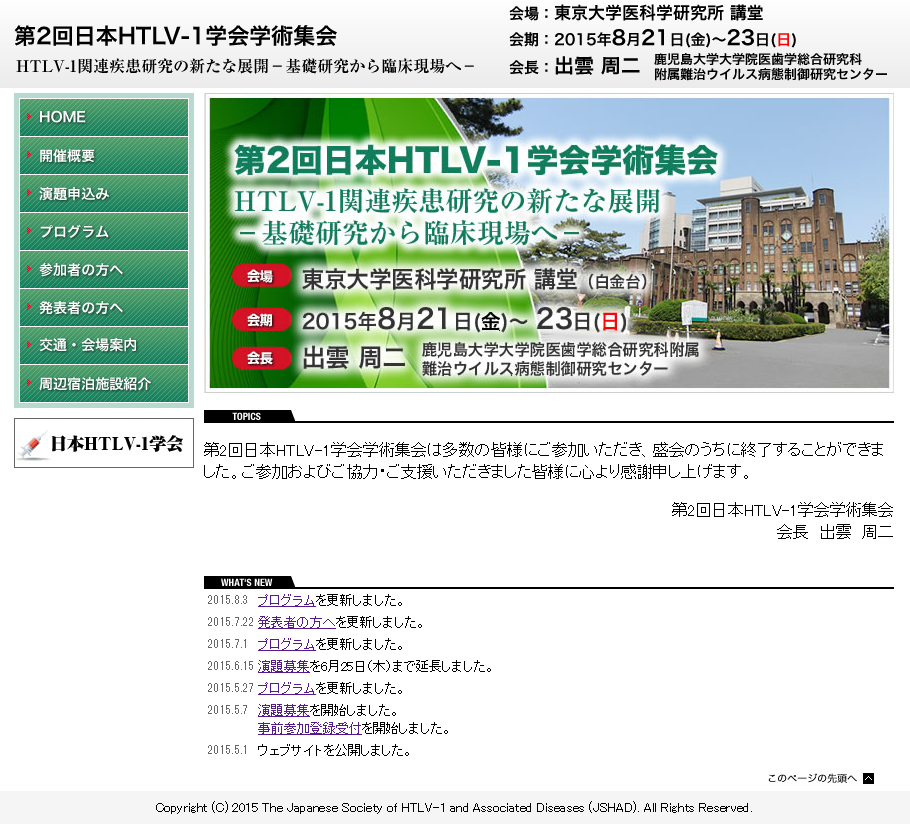Click the 日本HTLV-1学会 banner
The image size is (910, 826).
(104, 443)
